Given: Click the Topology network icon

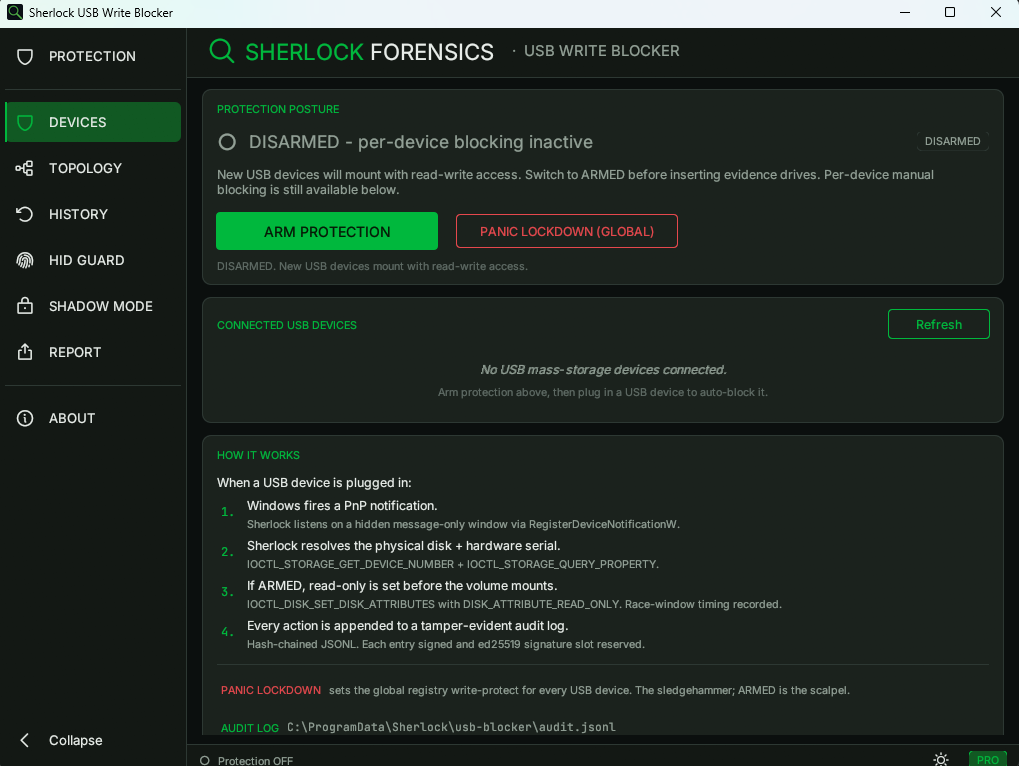Looking at the screenshot, I should point(25,168).
